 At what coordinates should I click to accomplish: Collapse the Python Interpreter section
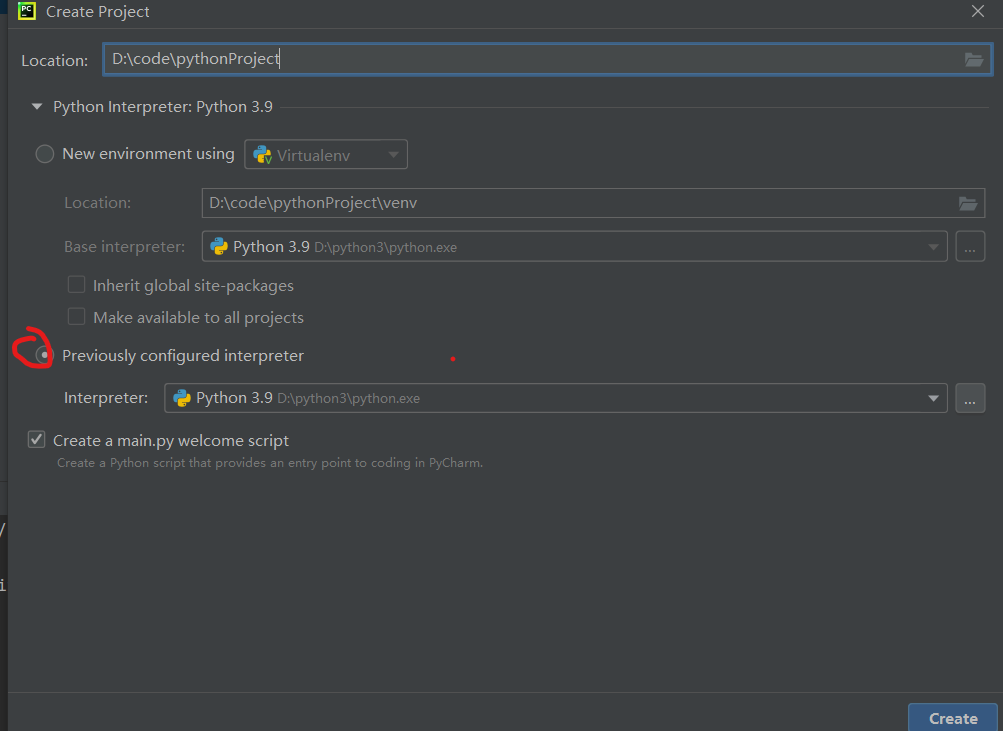pyautogui.click(x=37, y=107)
